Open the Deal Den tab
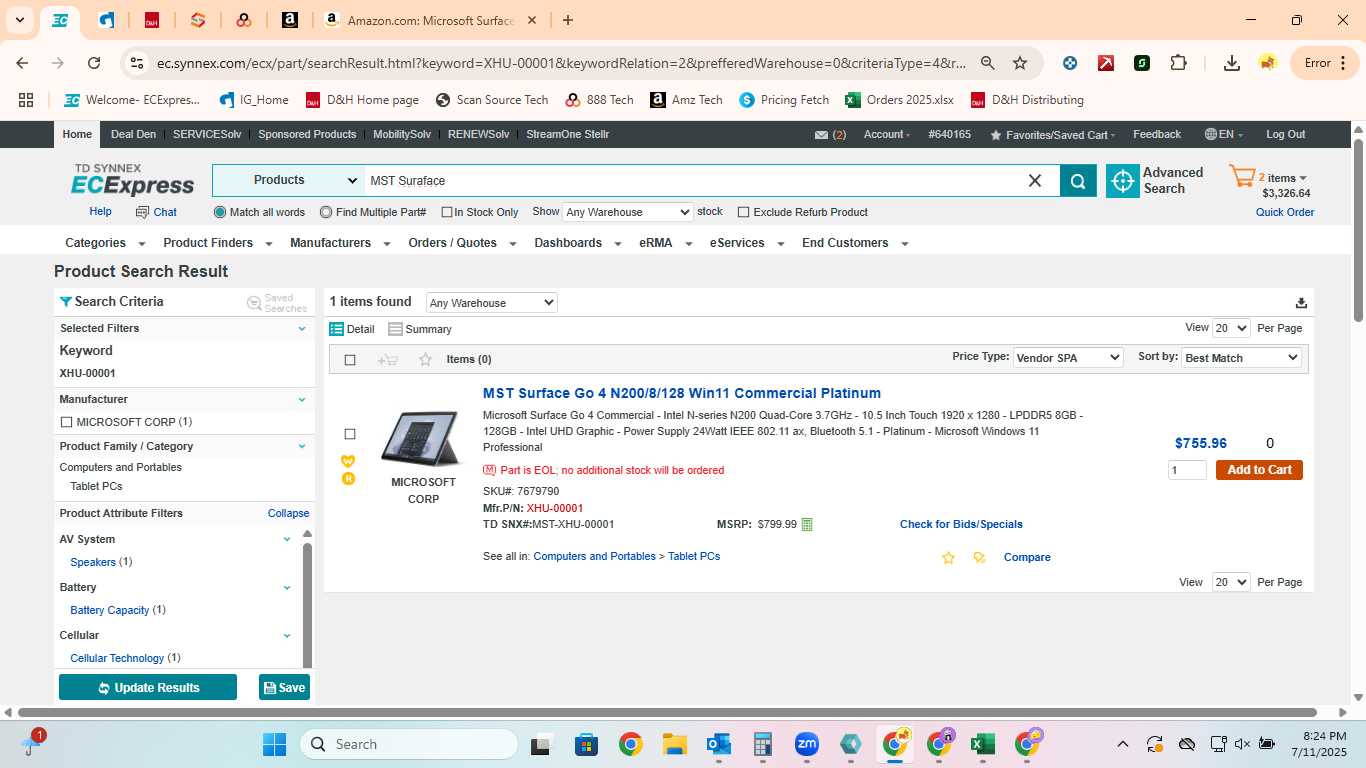The image size is (1366, 768). pos(133,135)
